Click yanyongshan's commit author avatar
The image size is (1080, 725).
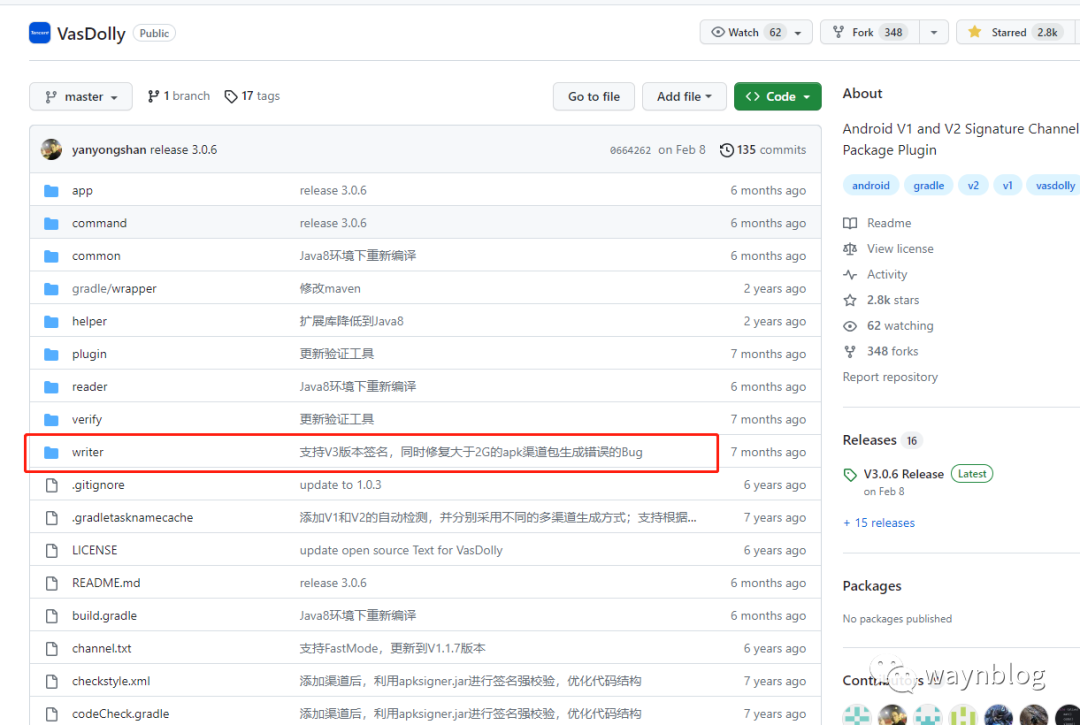51,149
